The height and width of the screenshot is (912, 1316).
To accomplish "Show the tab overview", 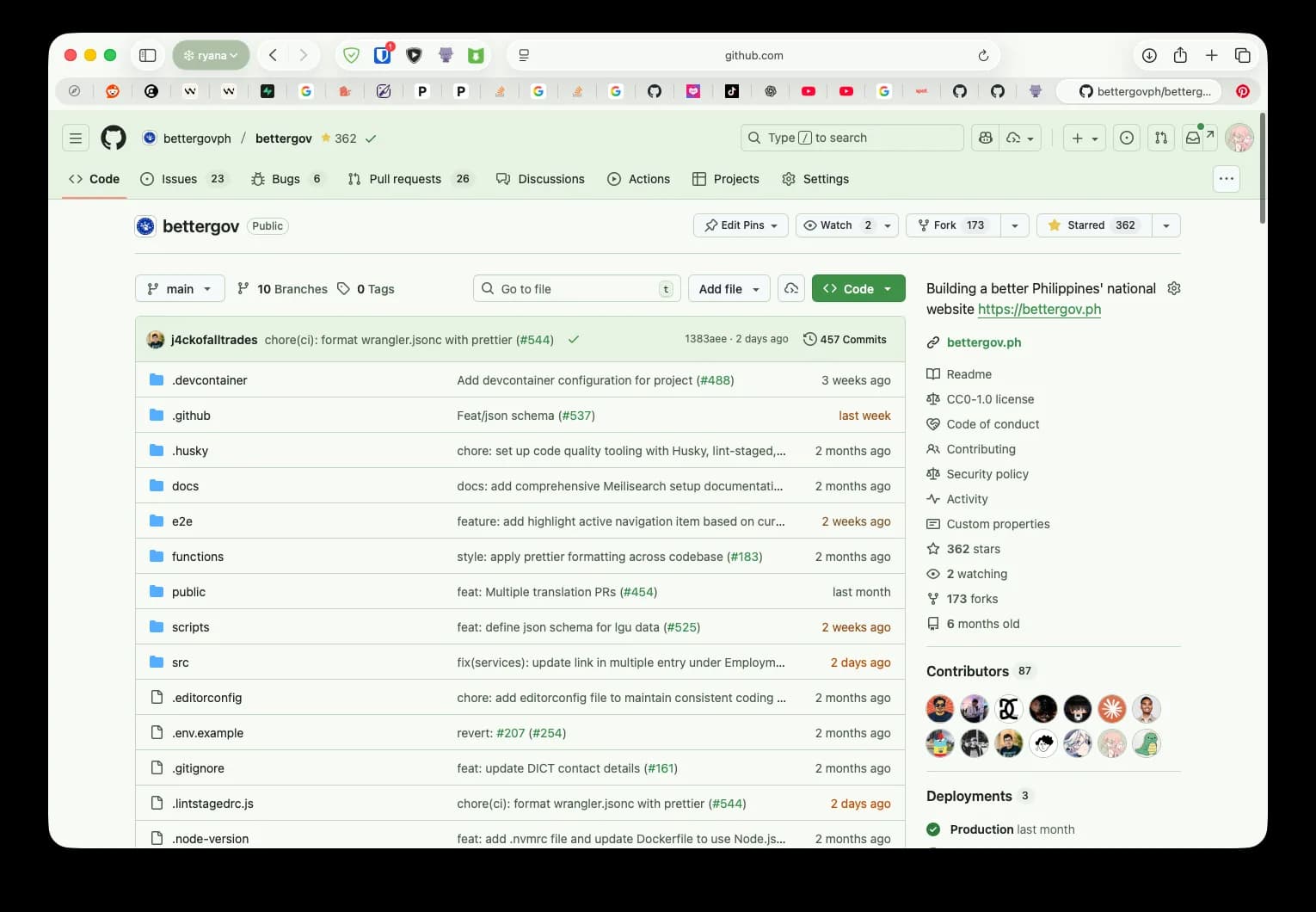I will pyautogui.click(x=1242, y=55).
